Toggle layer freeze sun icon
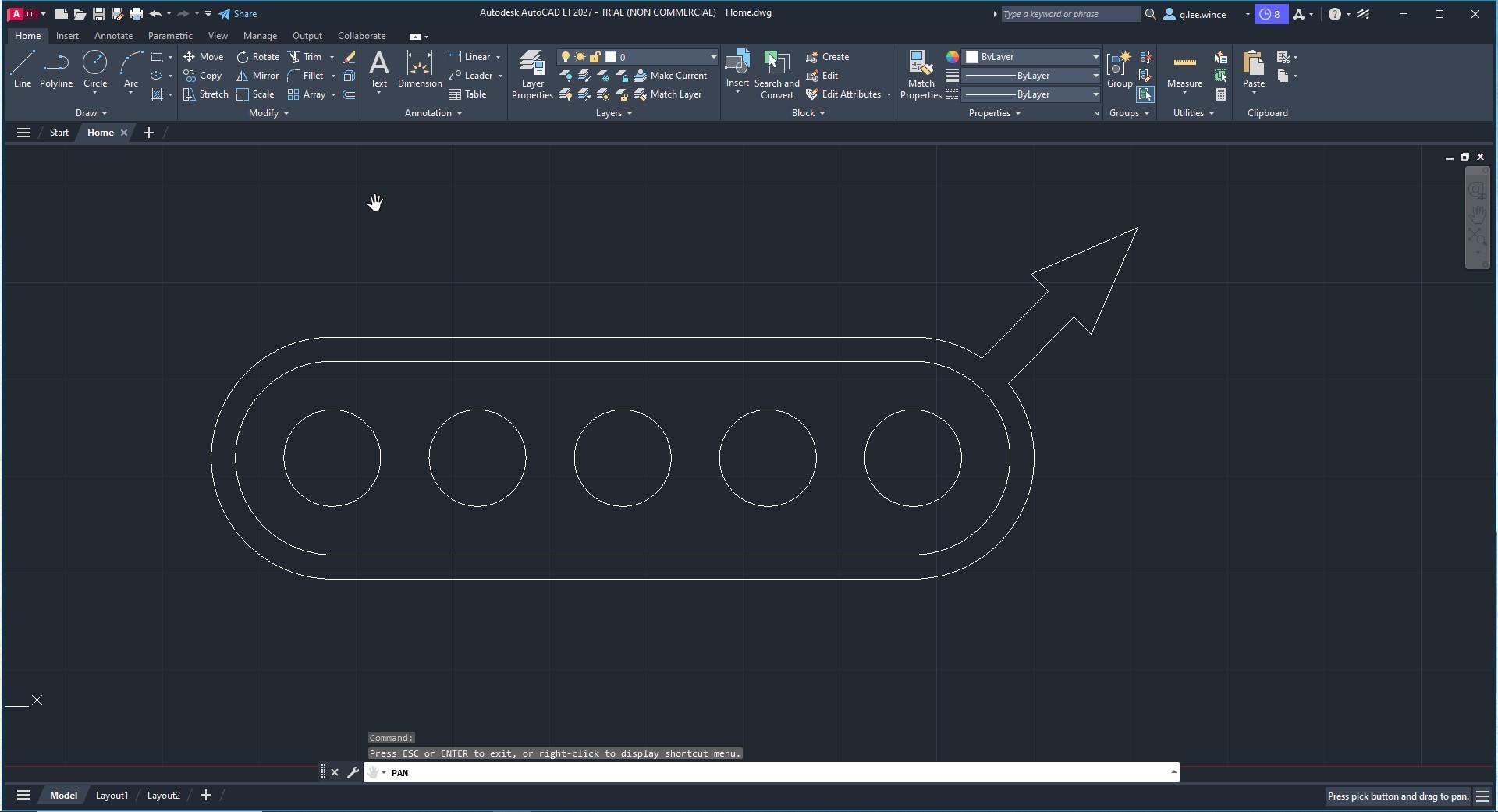 (x=580, y=57)
